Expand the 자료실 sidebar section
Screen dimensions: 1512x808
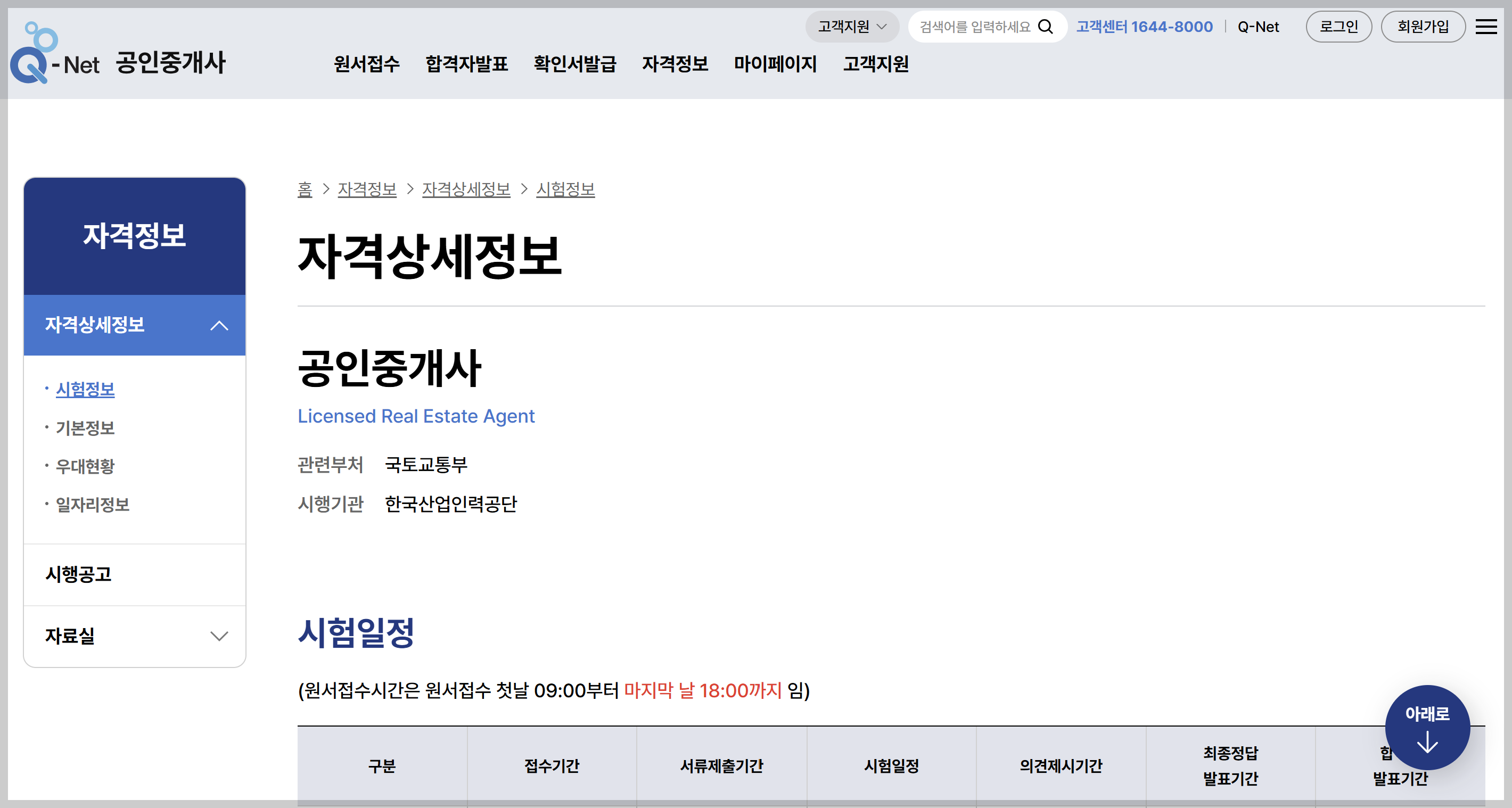pyautogui.click(x=219, y=636)
